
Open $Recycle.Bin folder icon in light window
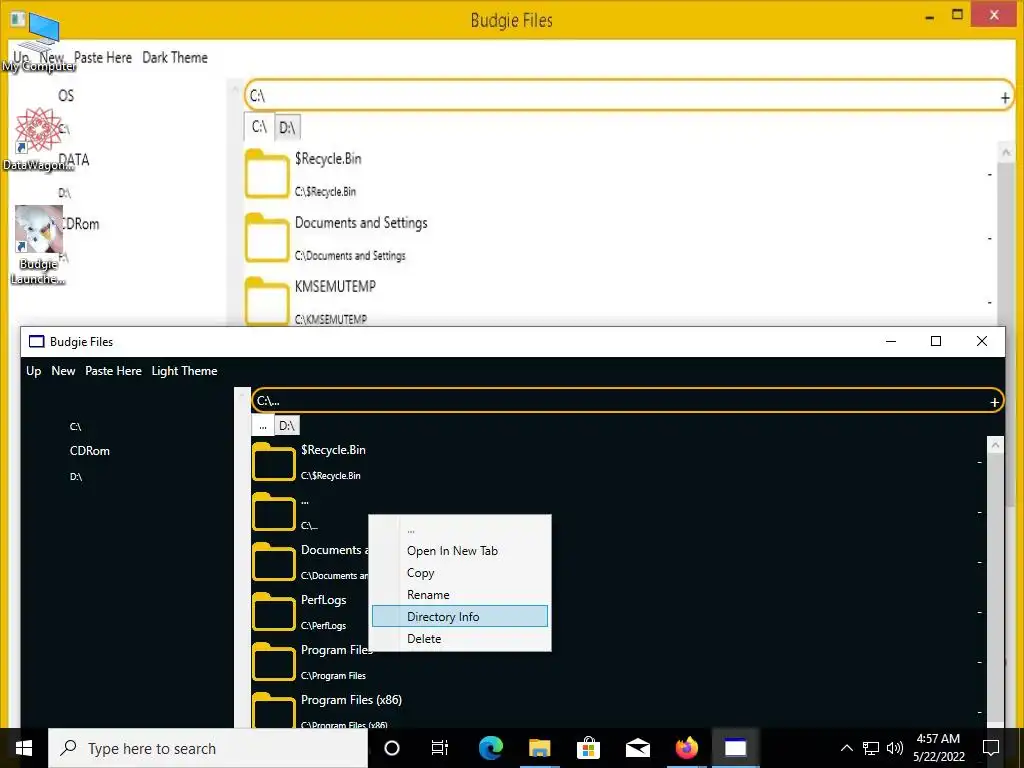267,174
